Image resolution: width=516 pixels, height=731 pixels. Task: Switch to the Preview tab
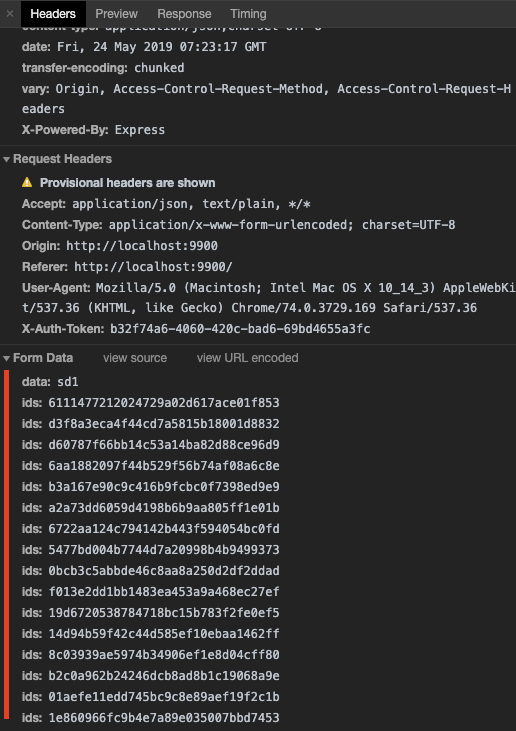point(117,14)
